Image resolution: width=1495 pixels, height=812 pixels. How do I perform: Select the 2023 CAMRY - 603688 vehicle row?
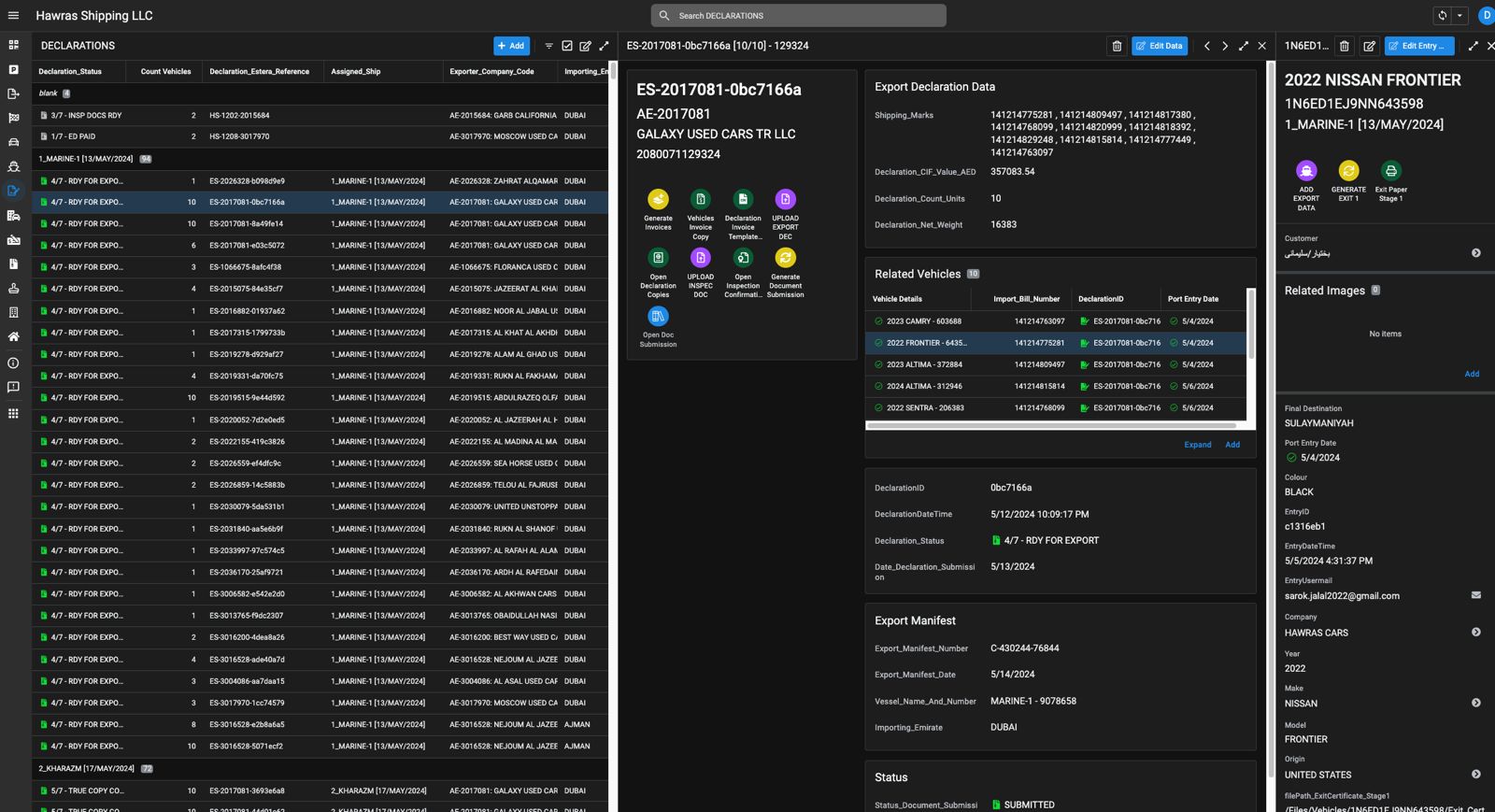pos(1056,321)
